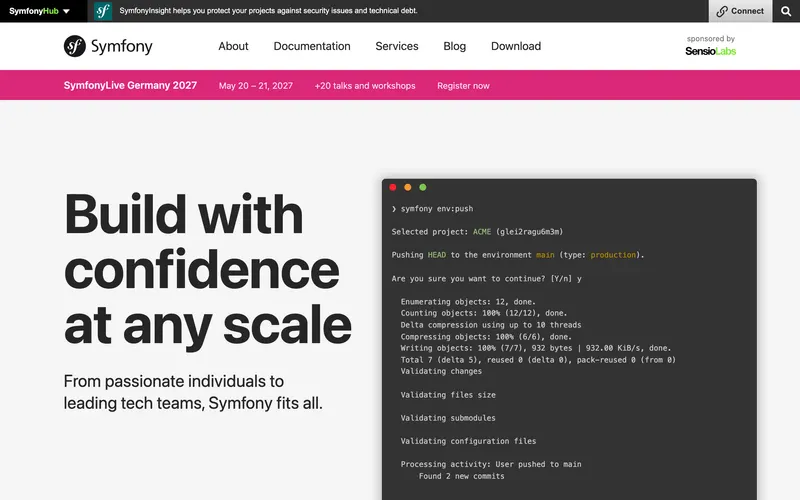Click the 'symfony env:push' command line

coord(432,209)
